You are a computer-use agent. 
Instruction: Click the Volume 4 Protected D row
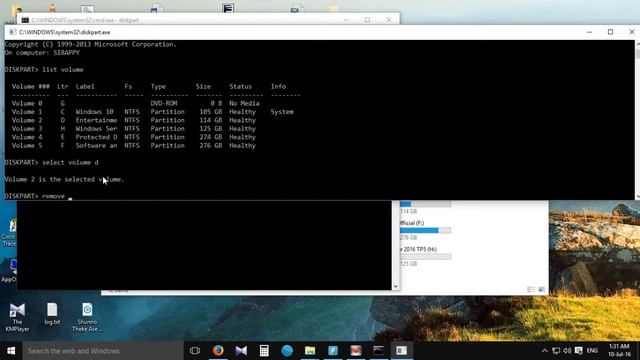point(133,137)
